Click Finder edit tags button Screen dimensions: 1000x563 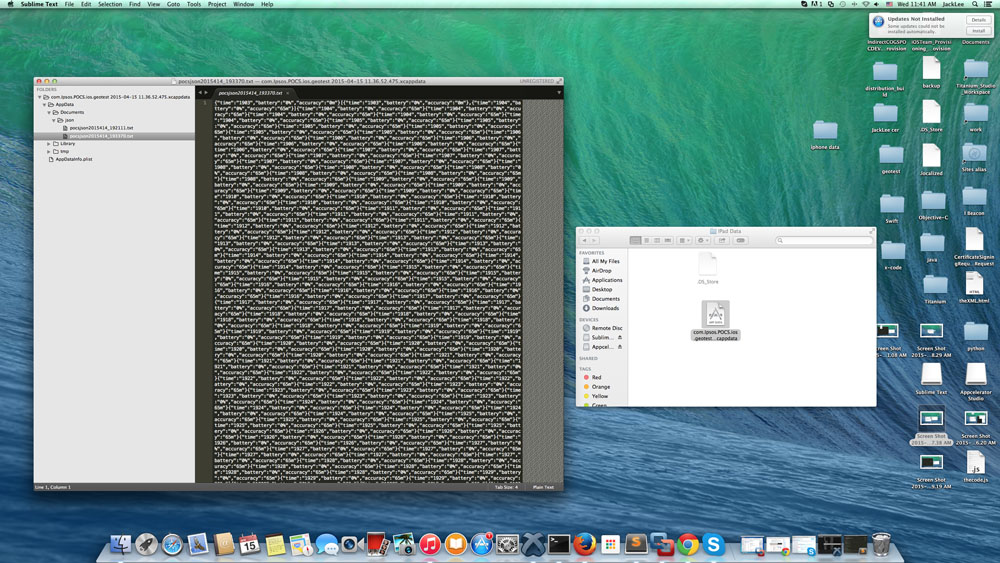coord(740,240)
